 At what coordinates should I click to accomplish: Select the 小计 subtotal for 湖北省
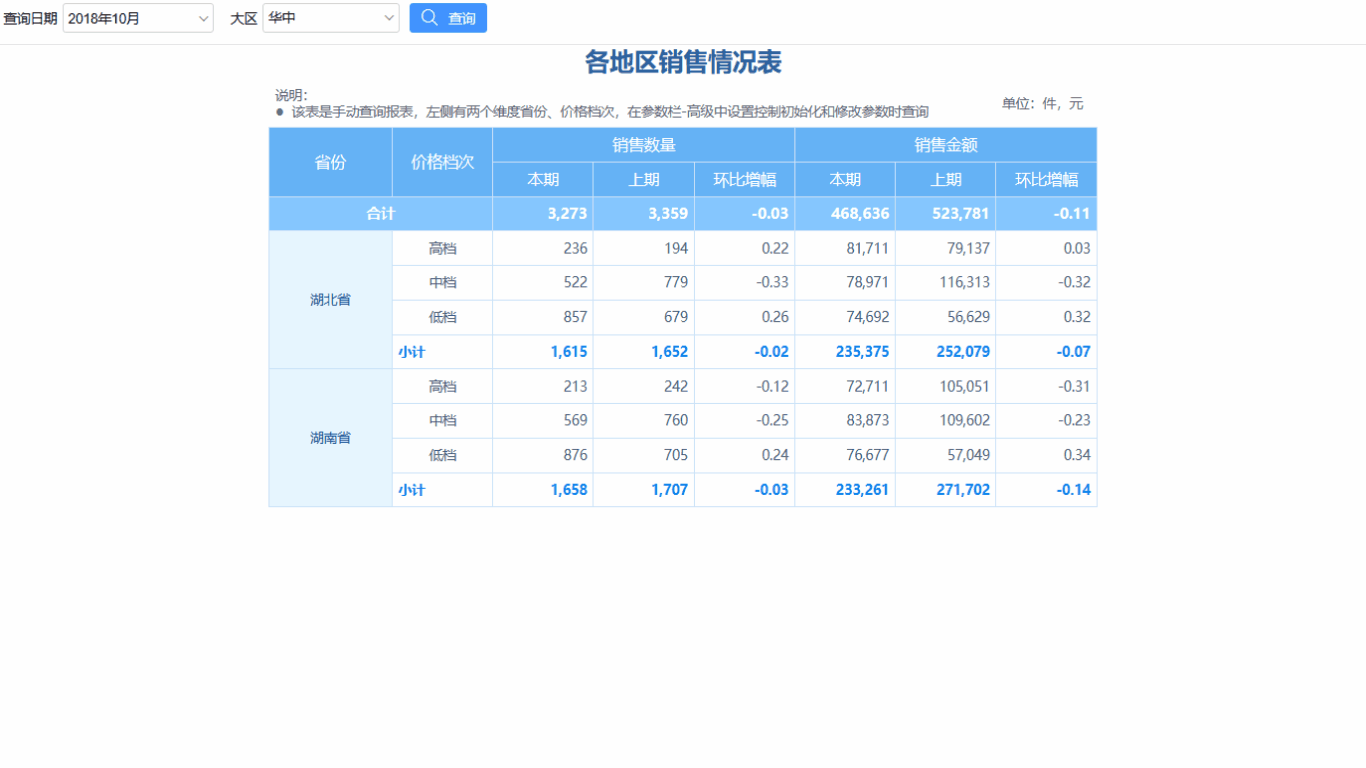coord(413,351)
